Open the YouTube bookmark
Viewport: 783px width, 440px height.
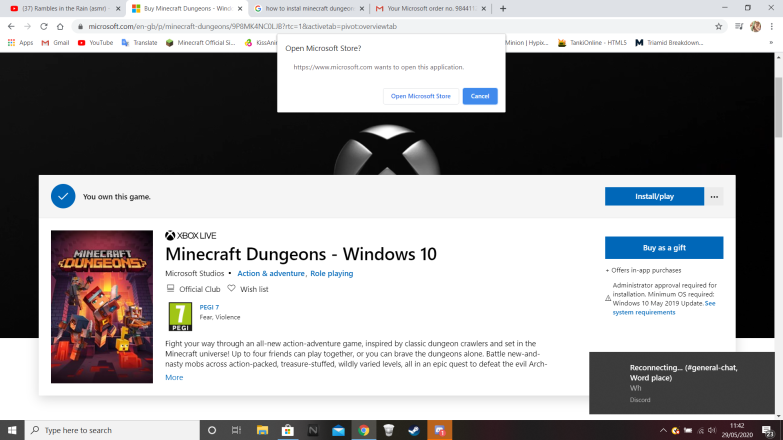[x=95, y=43]
